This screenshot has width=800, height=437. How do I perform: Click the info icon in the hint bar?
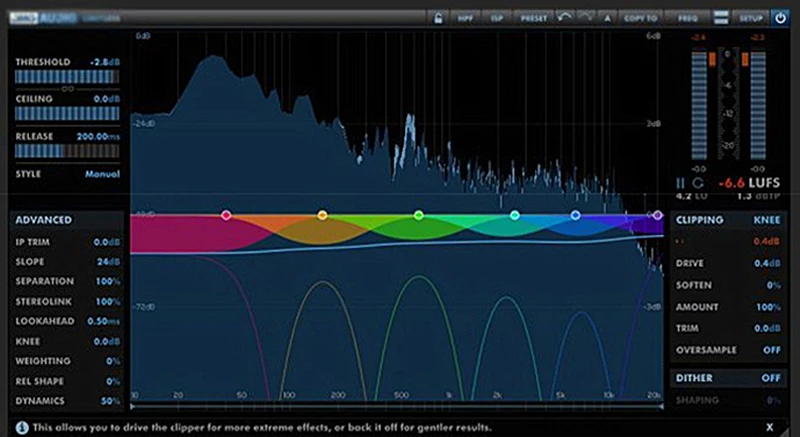pos(21,427)
